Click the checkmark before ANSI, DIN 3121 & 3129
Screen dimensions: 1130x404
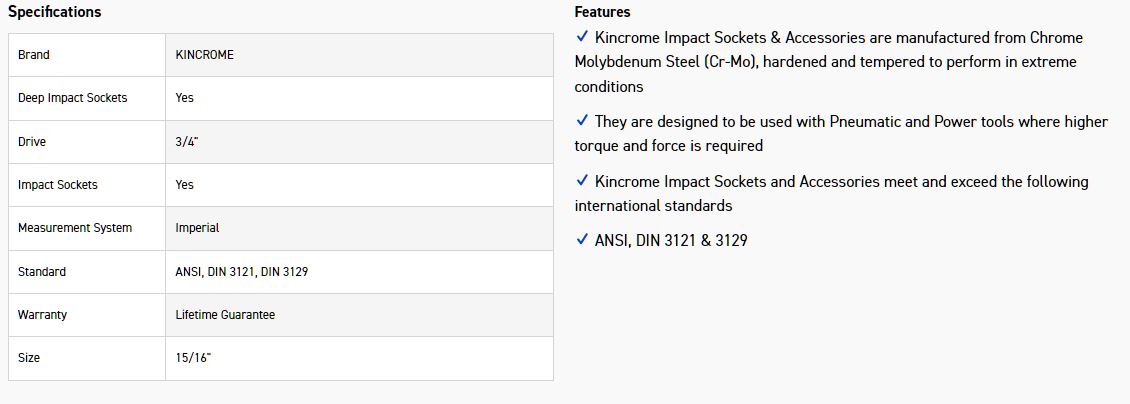click(x=582, y=240)
